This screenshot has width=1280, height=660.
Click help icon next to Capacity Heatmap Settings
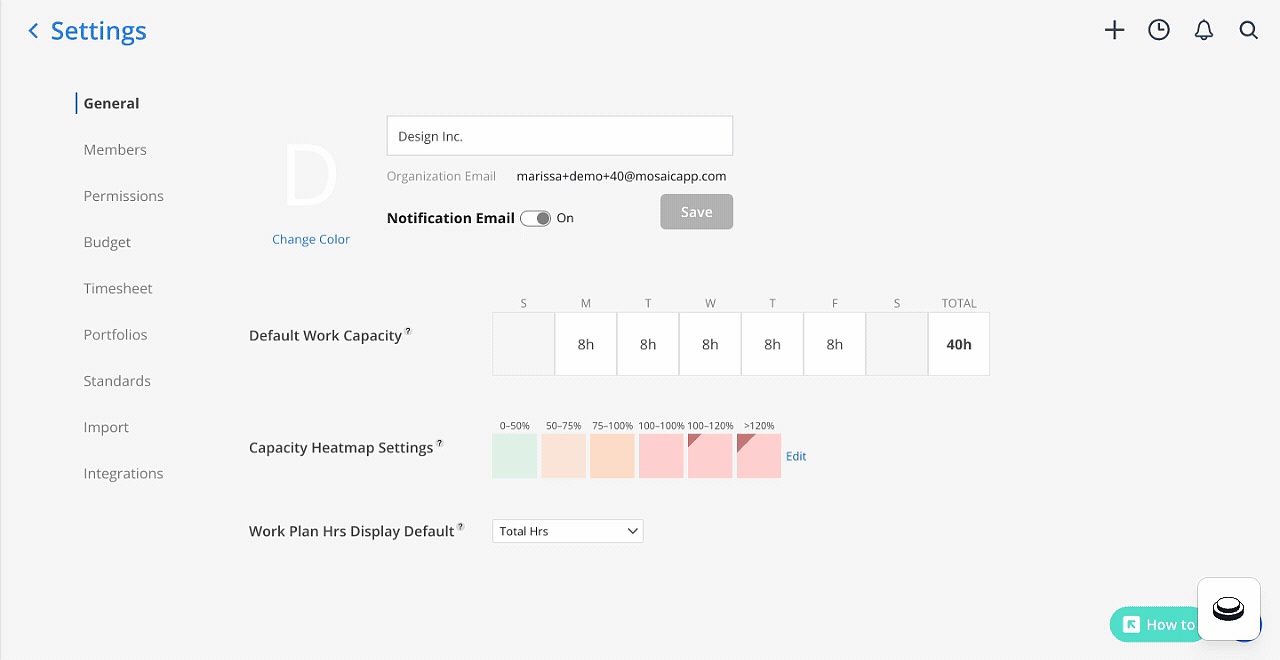439,443
